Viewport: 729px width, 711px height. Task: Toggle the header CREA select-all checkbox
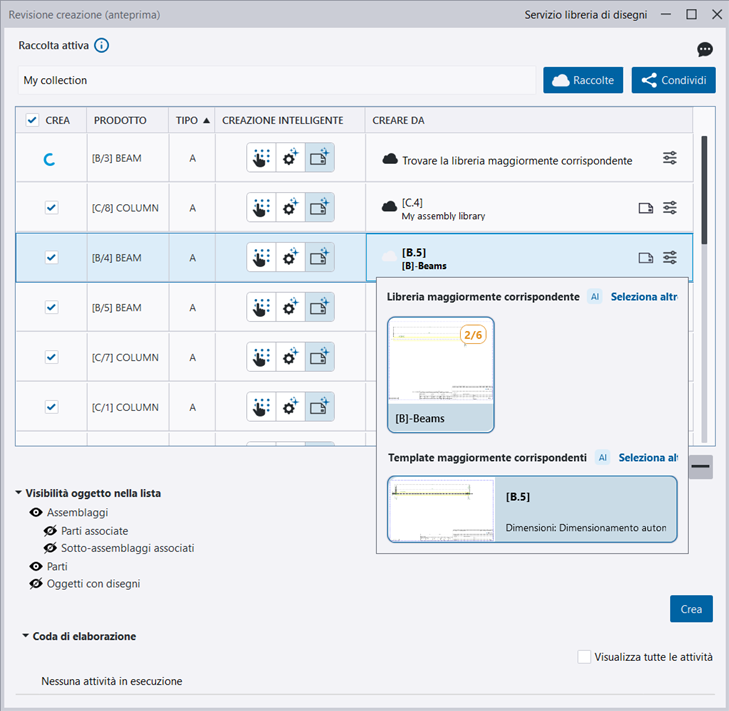(32, 120)
